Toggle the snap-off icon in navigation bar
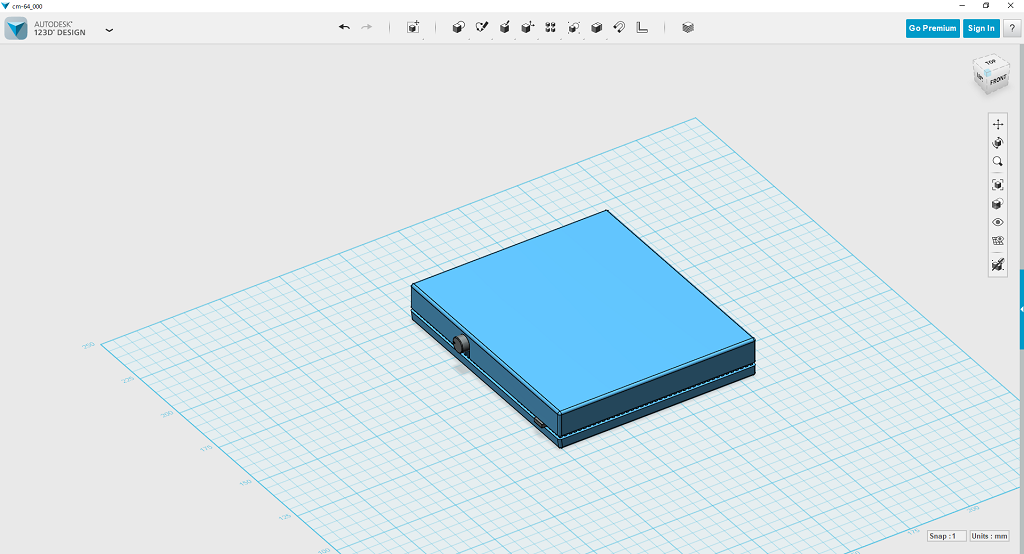This screenshot has height=554, width=1024. [997, 264]
